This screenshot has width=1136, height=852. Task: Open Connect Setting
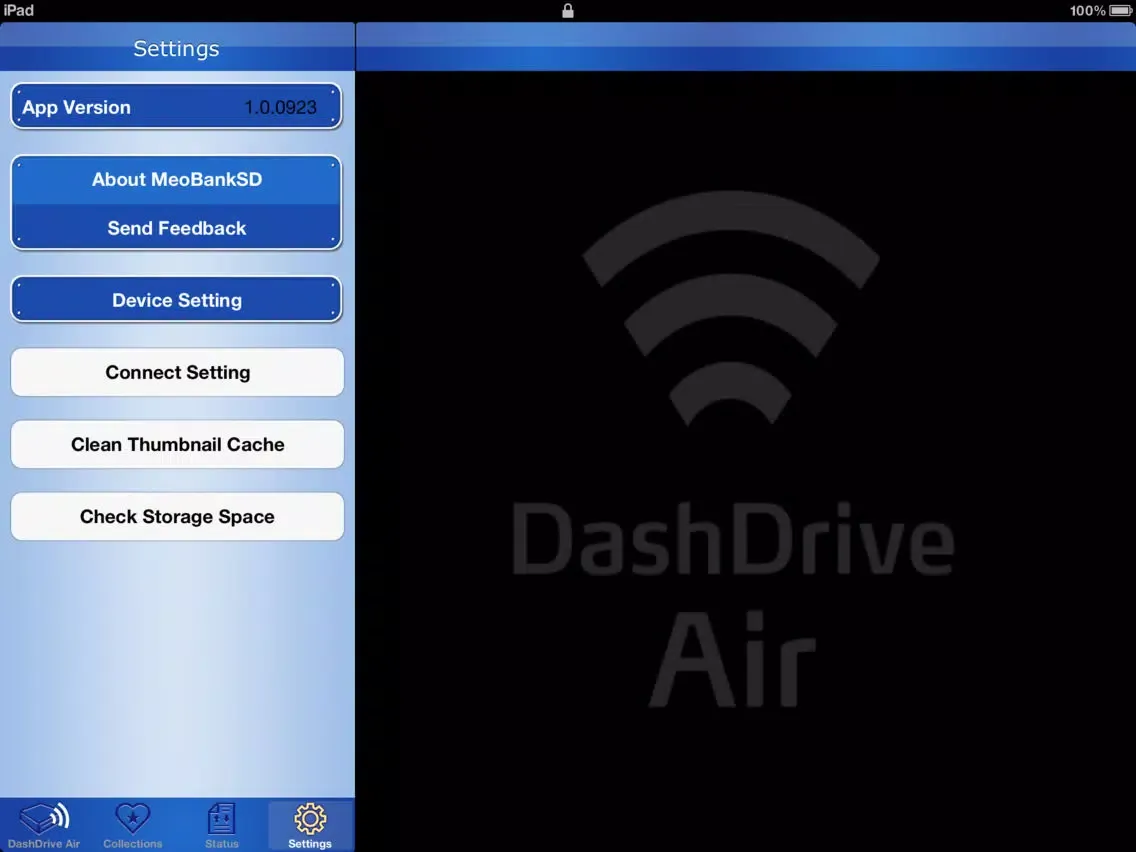(x=178, y=372)
